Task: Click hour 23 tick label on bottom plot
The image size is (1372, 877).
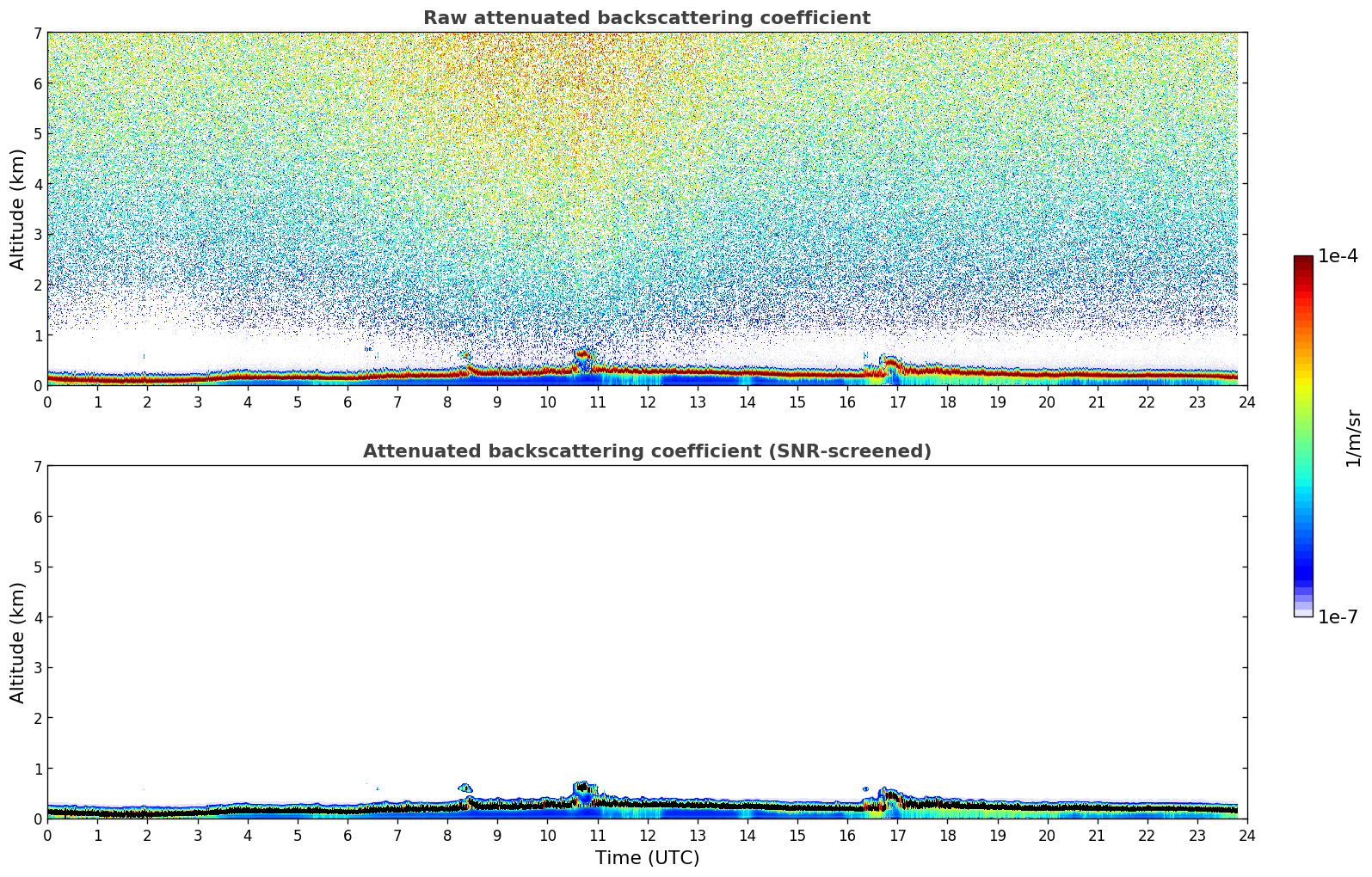Action: (x=1197, y=835)
